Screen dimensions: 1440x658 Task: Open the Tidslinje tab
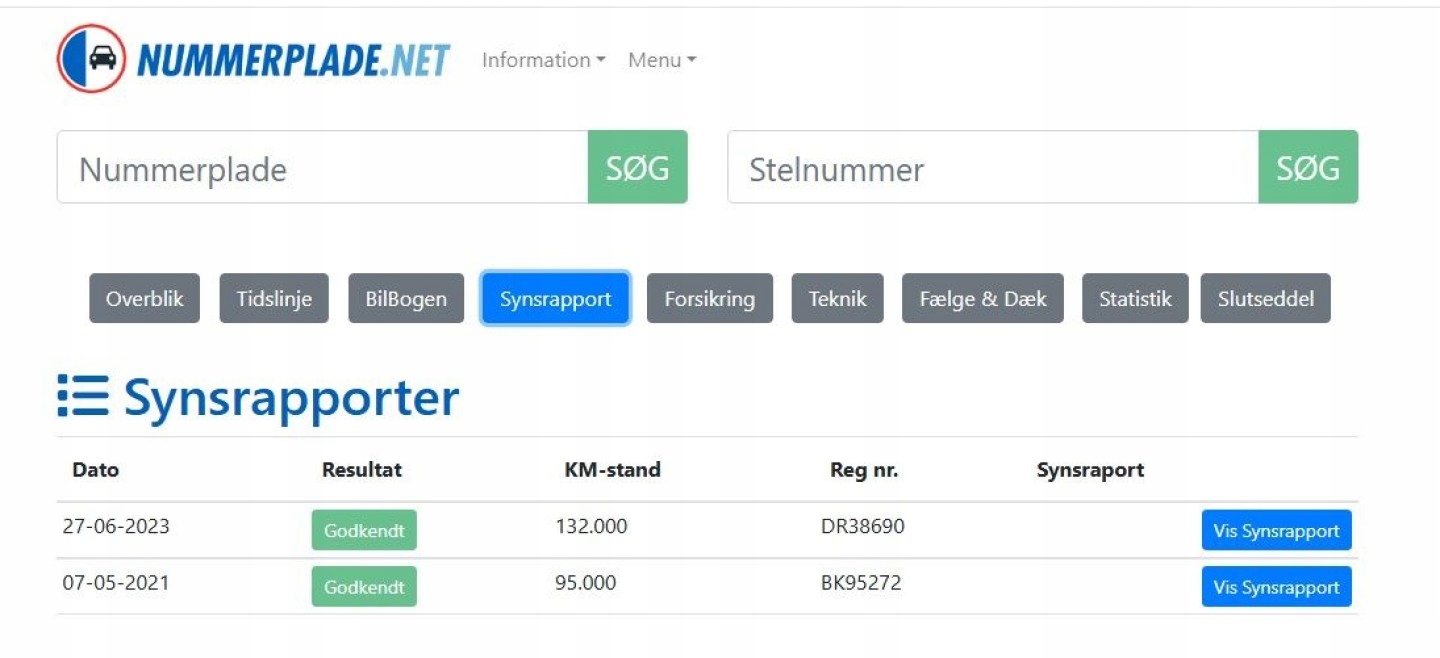point(274,298)
